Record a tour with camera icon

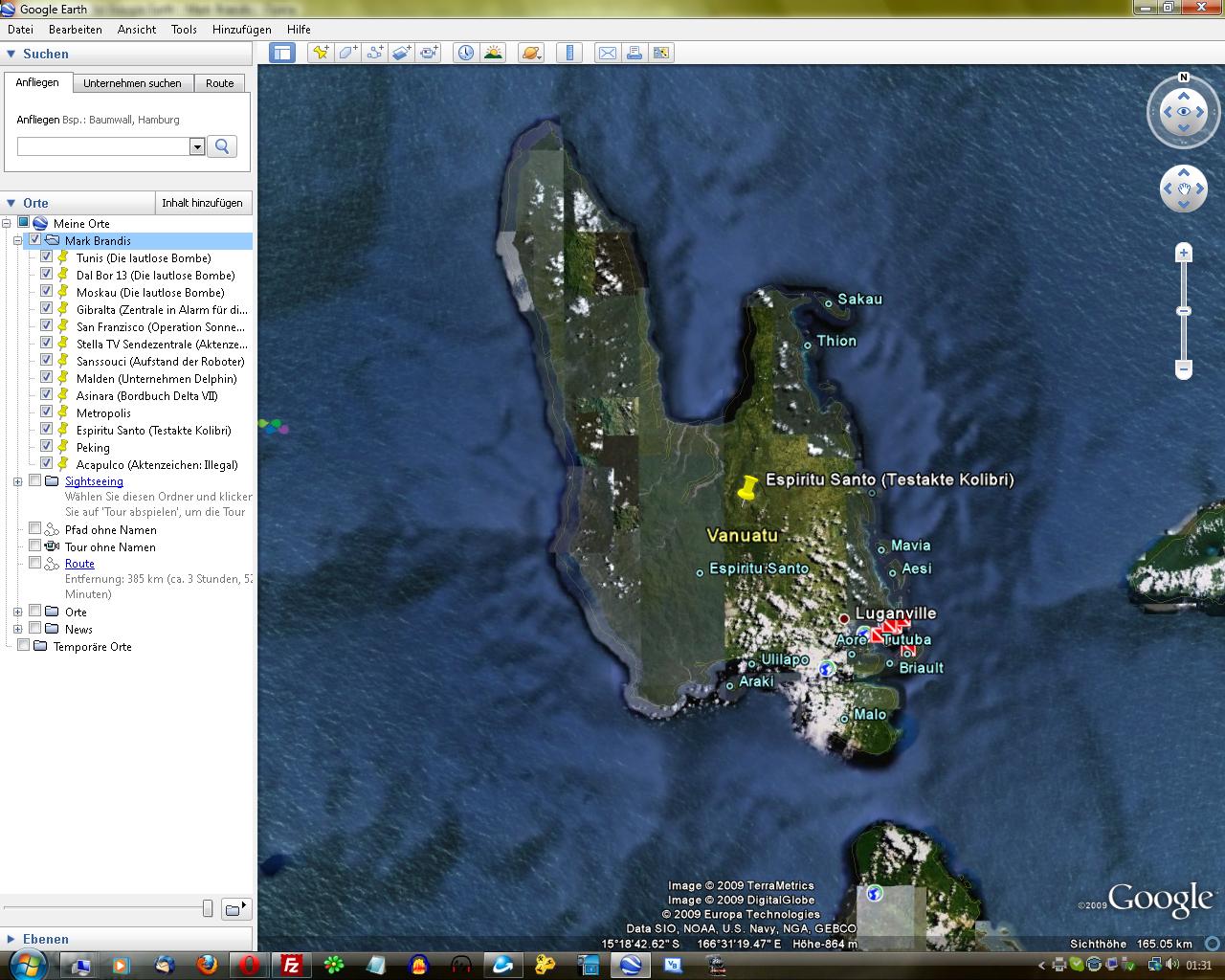pyautogui.click(x=428, y=53)
